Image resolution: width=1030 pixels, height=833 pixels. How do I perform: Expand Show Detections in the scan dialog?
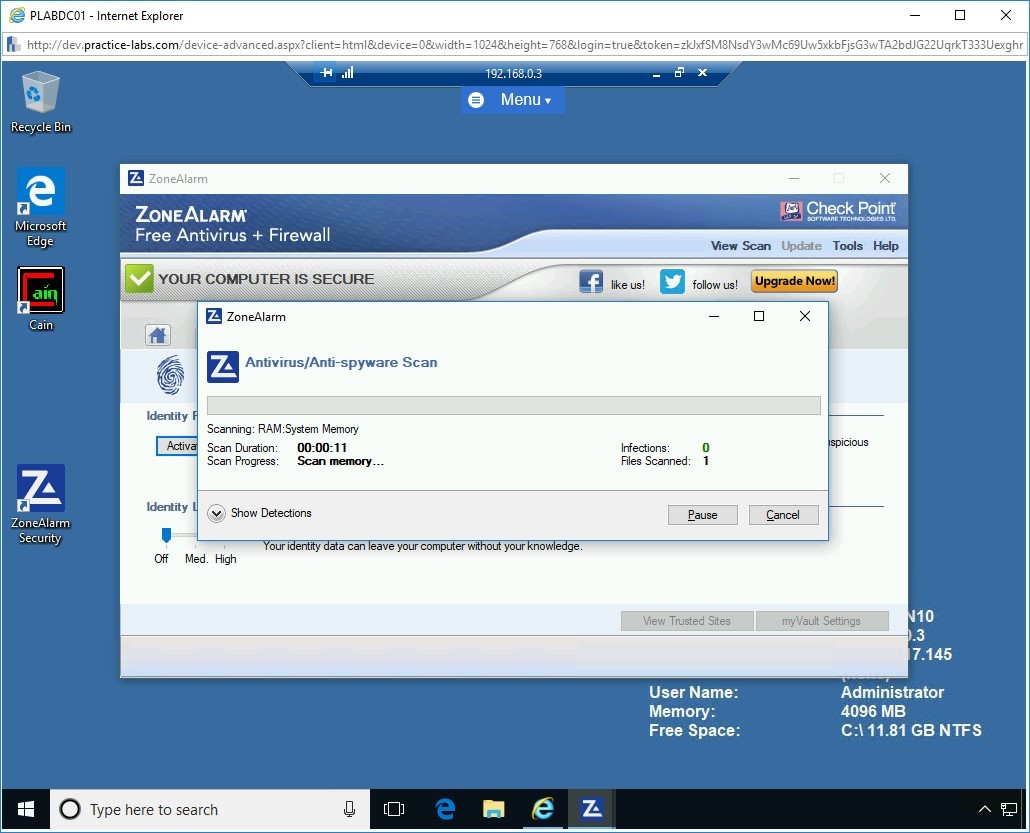tap(216, 513)
